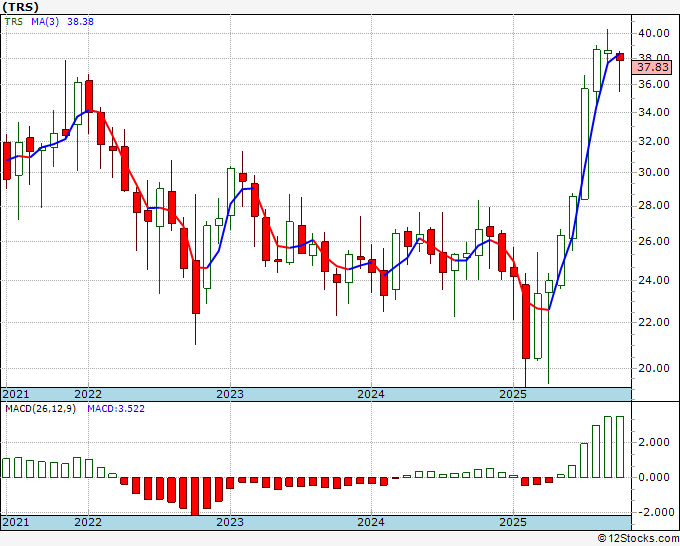Click 2025 on the MACD timeline
The image size is (680, 546).
coord(513,522)
